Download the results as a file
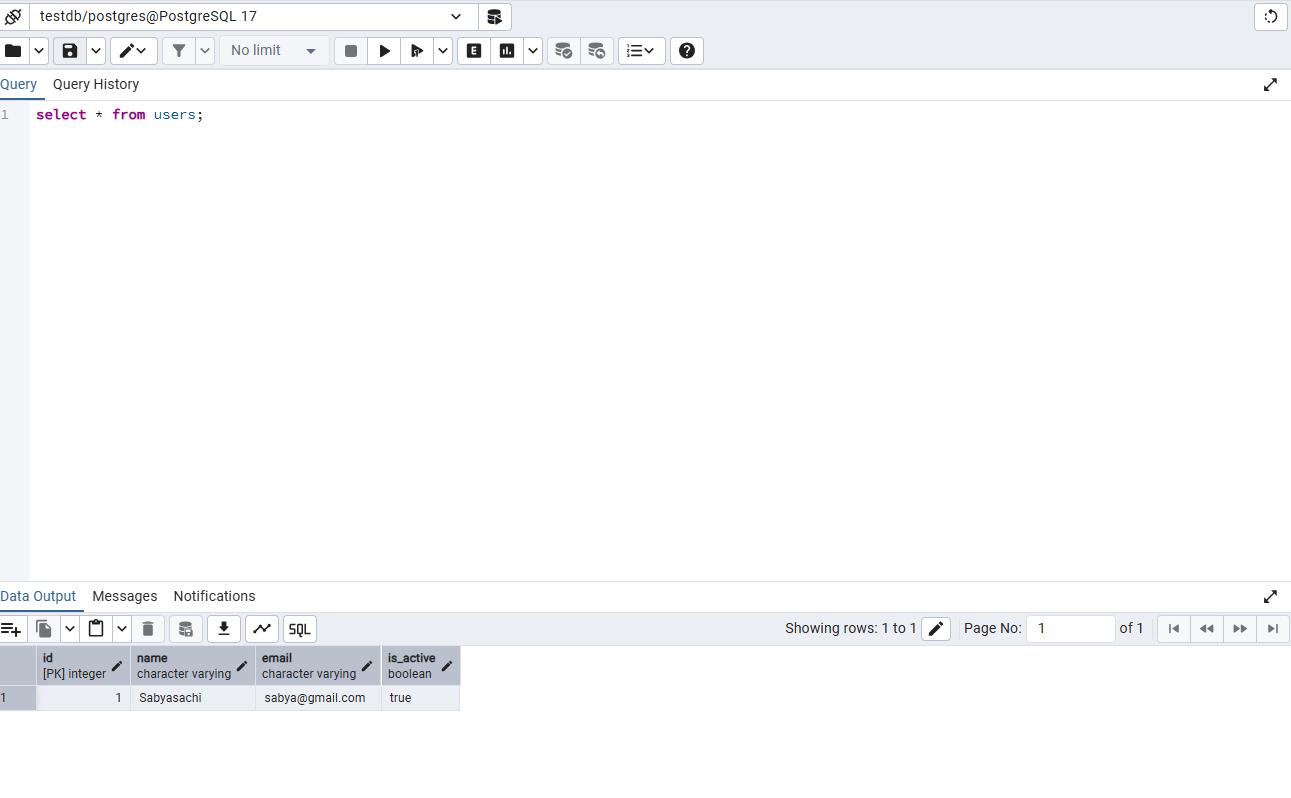This screenshot has height=798, width=1291. (x=224, y=629)
